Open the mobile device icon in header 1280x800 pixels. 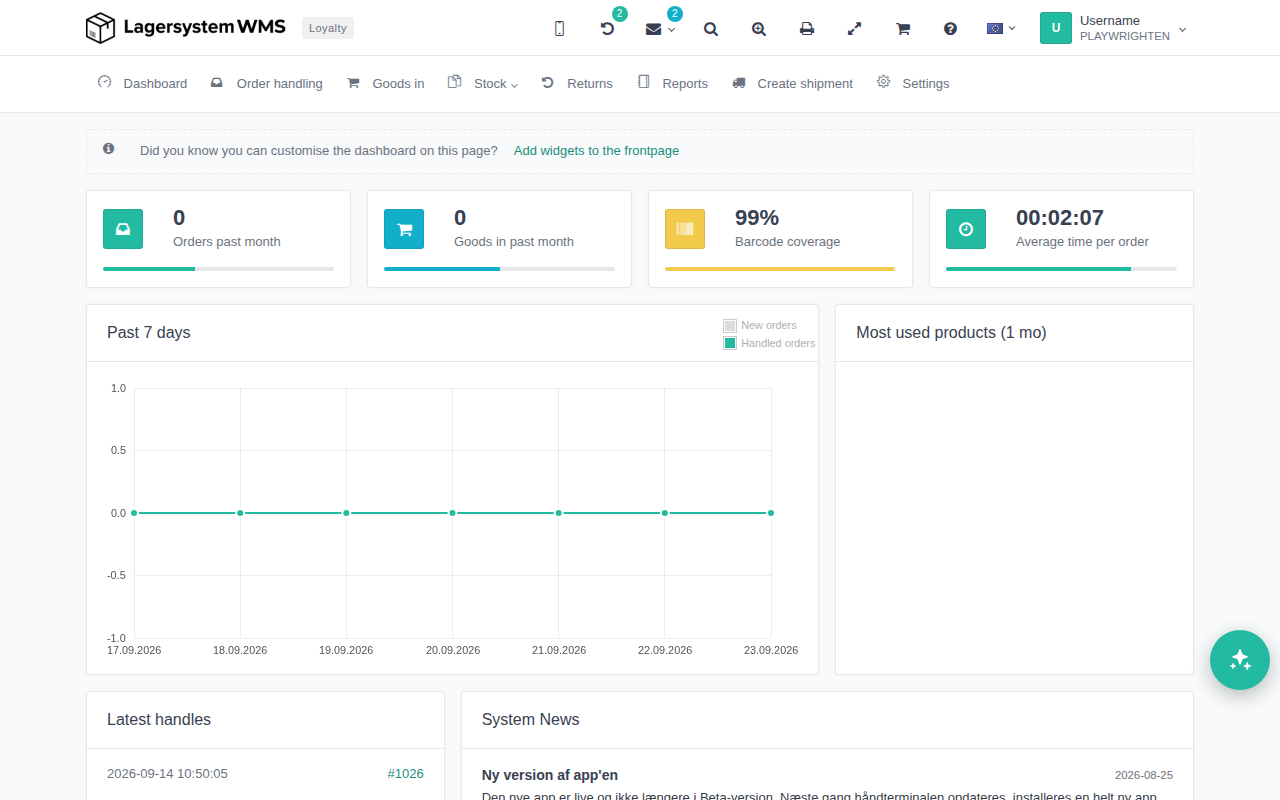point(559,29)
